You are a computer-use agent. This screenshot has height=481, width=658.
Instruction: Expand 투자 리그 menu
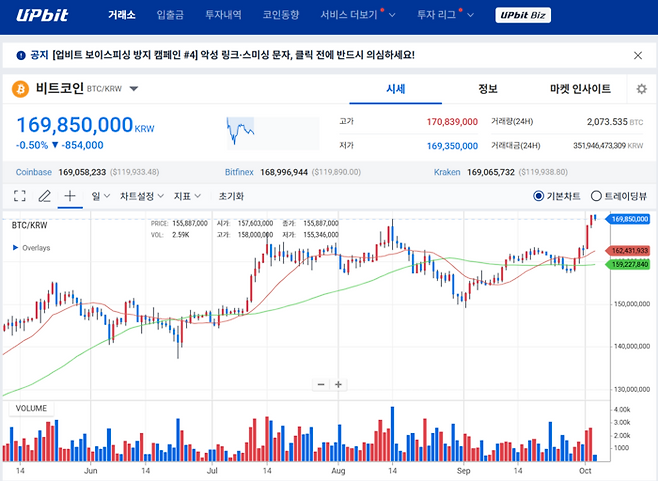click(x=445, y=15)
